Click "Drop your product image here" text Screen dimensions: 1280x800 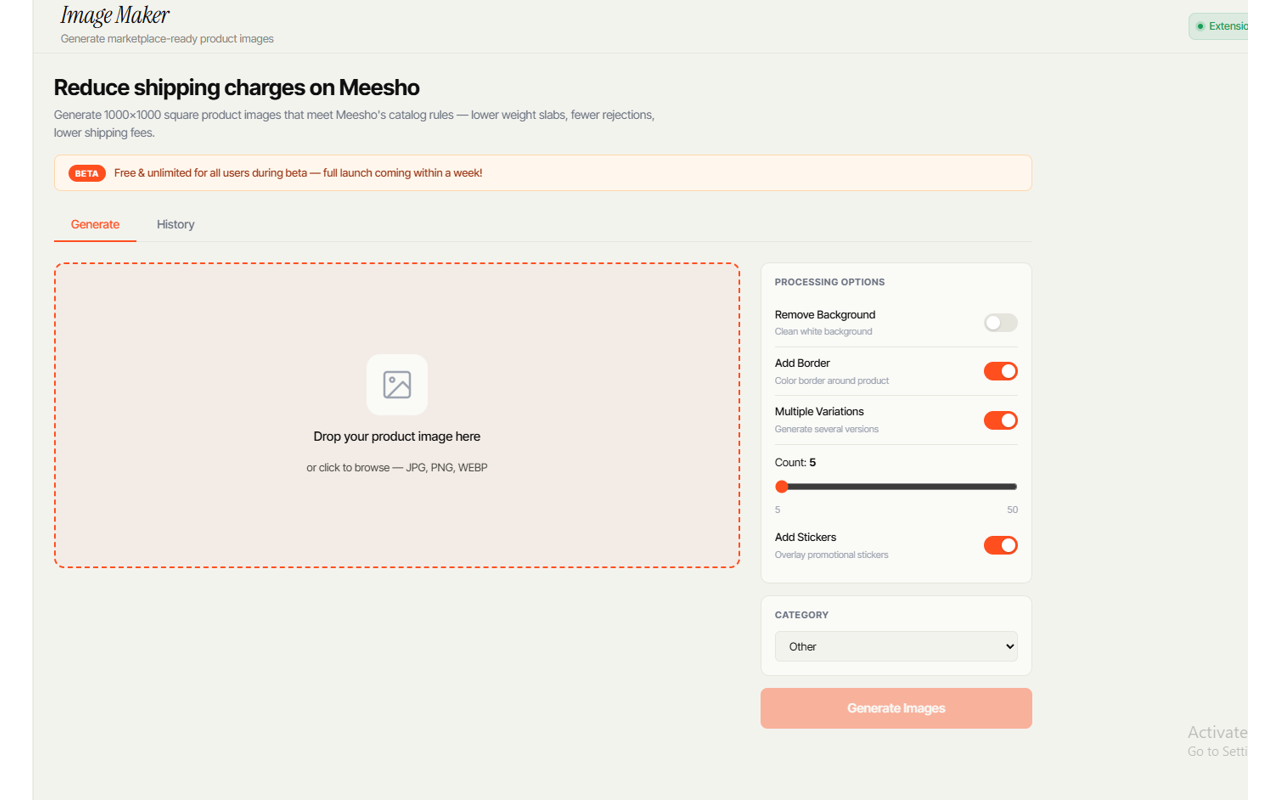pyautogui.click(x=397, y=436)
